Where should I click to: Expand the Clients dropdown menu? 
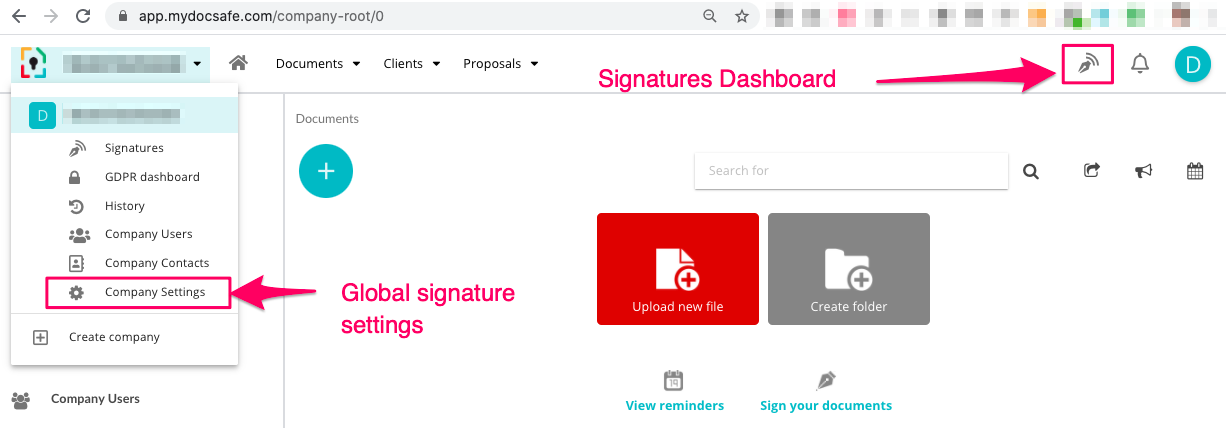tap(410, 64)
